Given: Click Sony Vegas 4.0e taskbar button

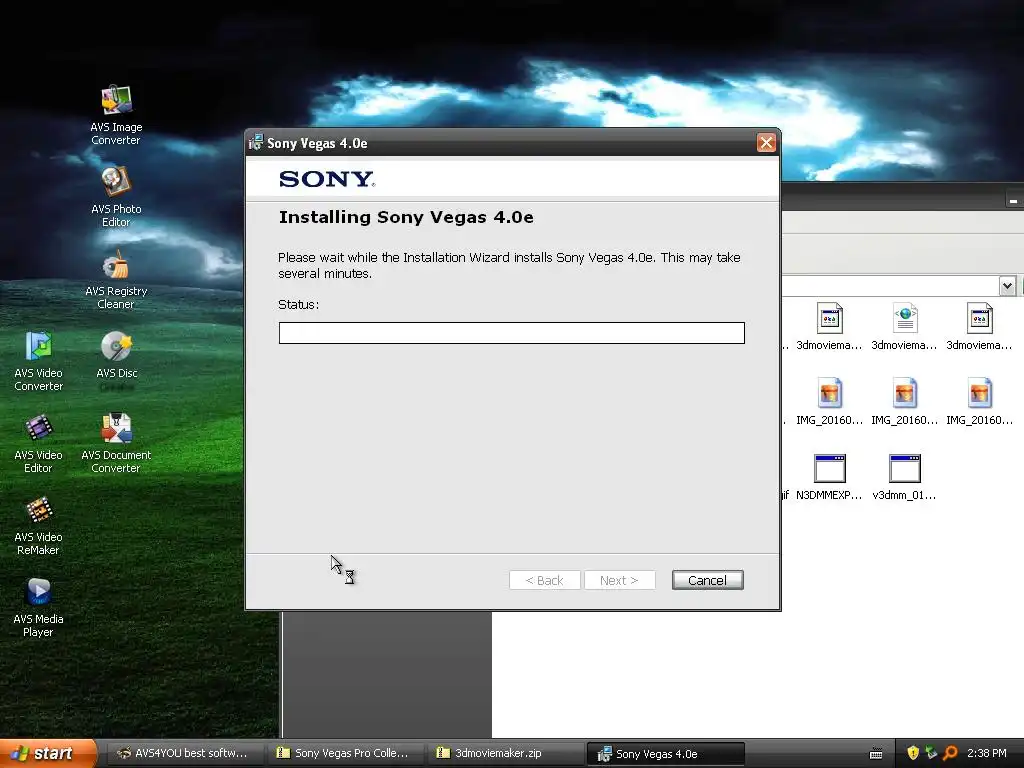Looking at the screenshot, I should tap(665, 754).
